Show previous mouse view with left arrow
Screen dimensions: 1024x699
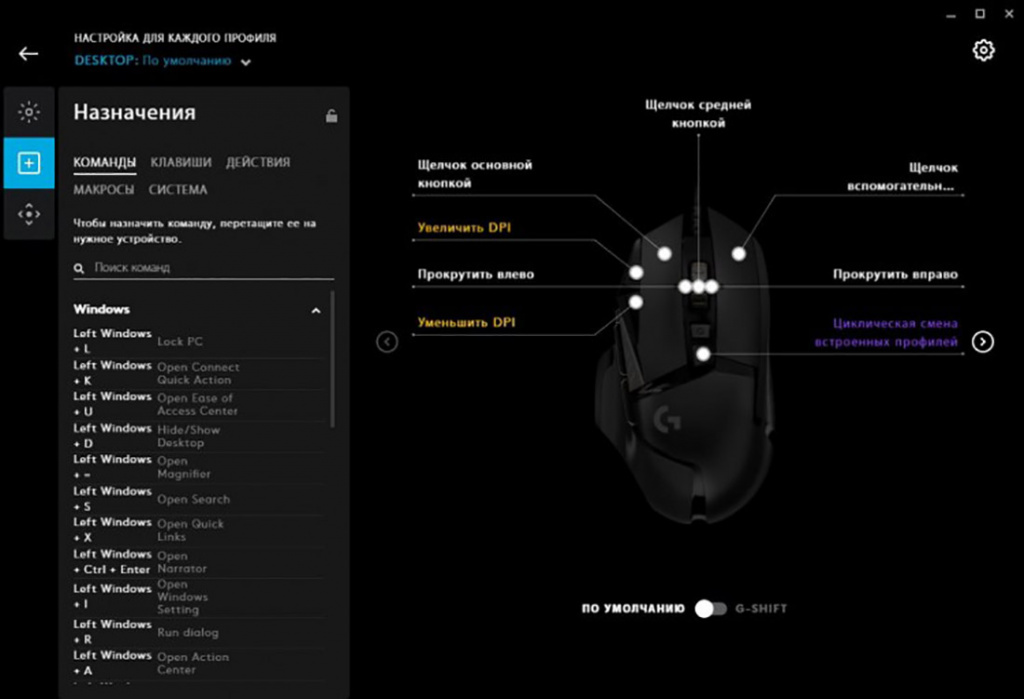tap(387, 342)
